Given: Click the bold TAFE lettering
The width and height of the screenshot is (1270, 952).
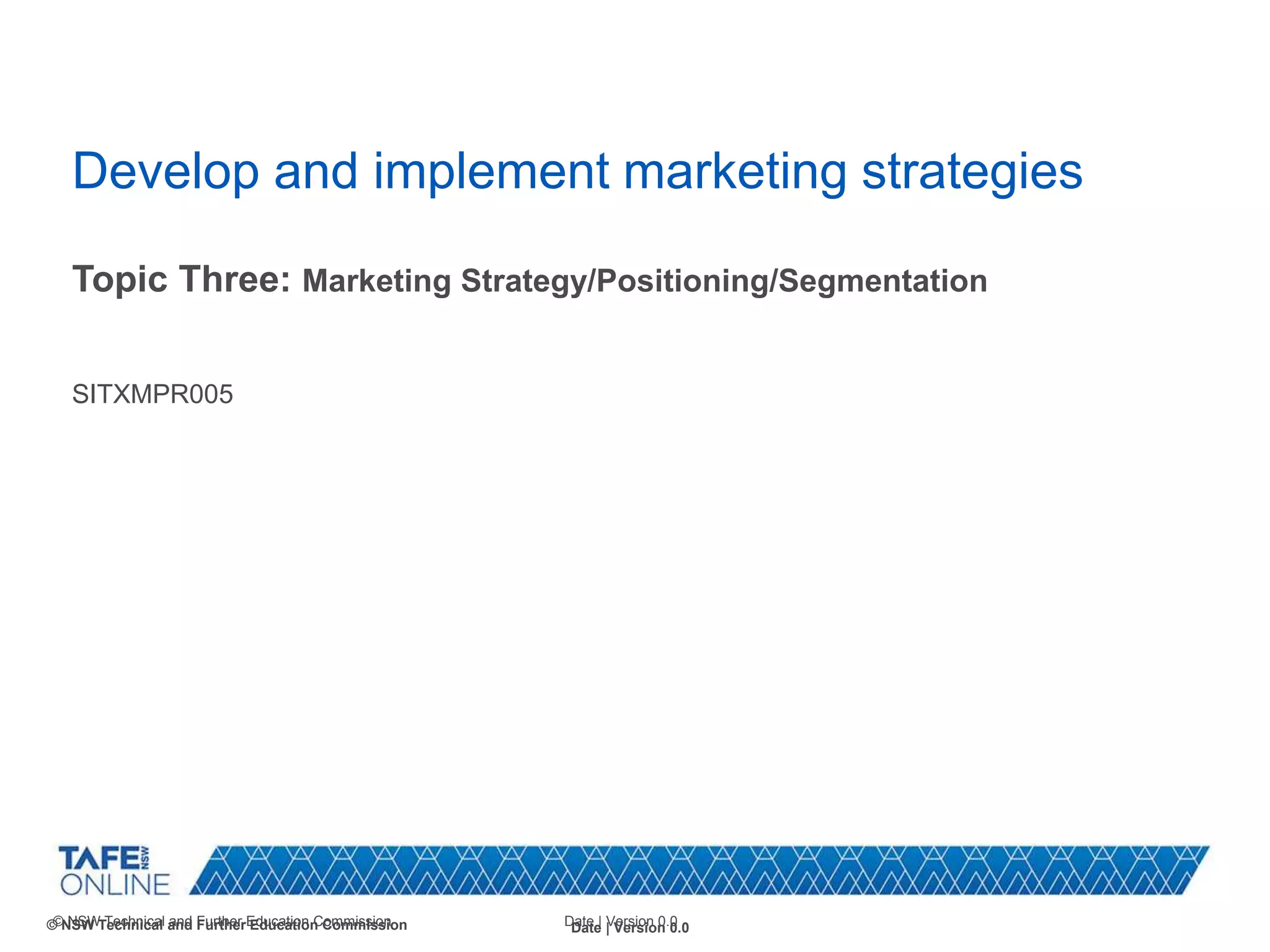Looking at the screenshot, I should click(x=99, y=859).
